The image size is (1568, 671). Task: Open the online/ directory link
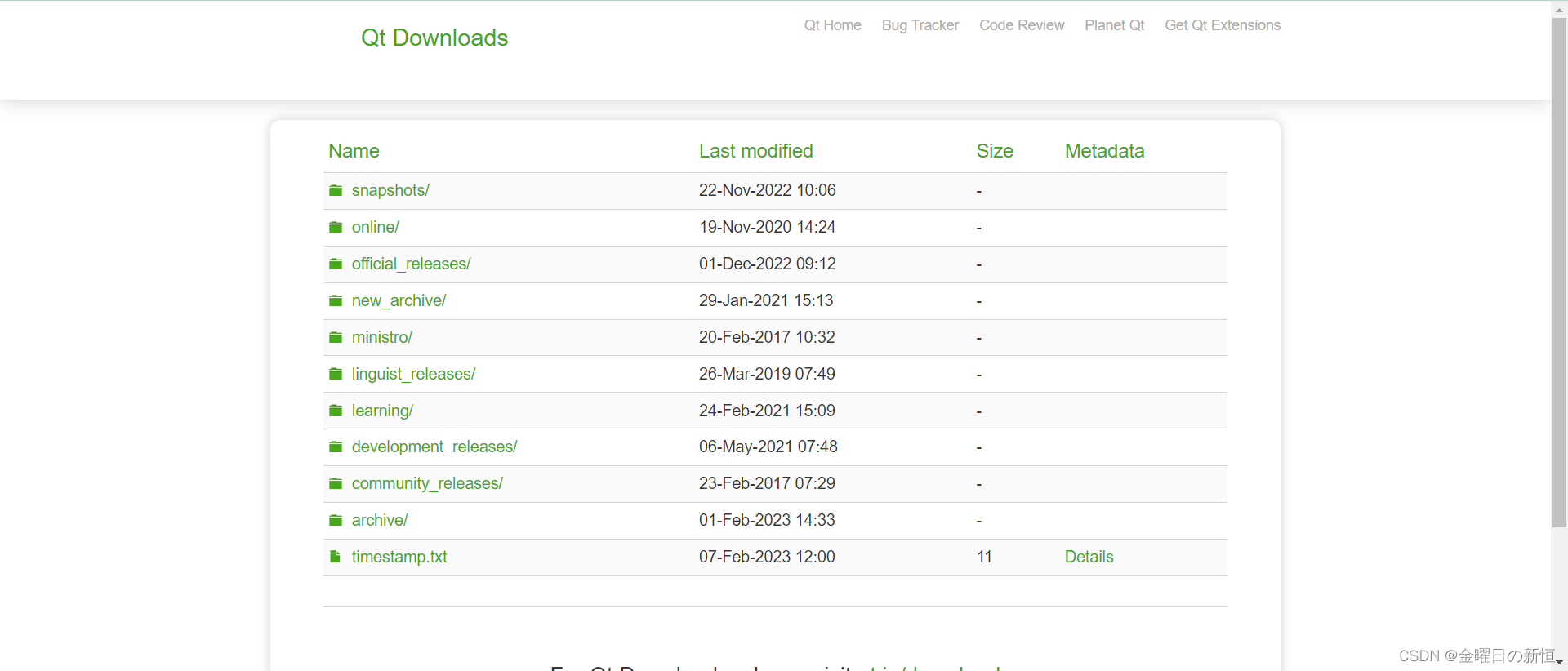pyautogui.click(x=376, y=227)
